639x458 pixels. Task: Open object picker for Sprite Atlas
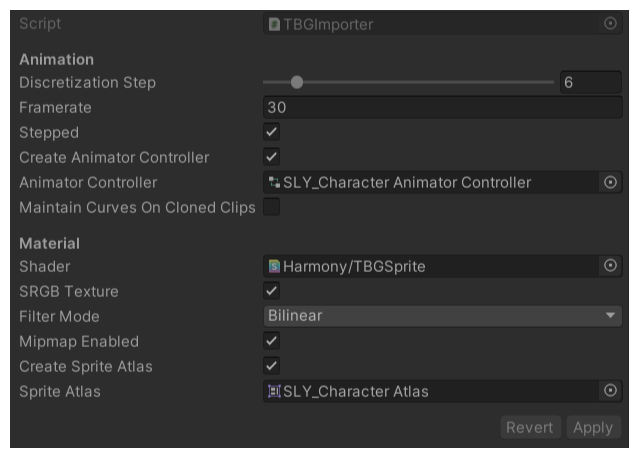click(x=610, y=391)
